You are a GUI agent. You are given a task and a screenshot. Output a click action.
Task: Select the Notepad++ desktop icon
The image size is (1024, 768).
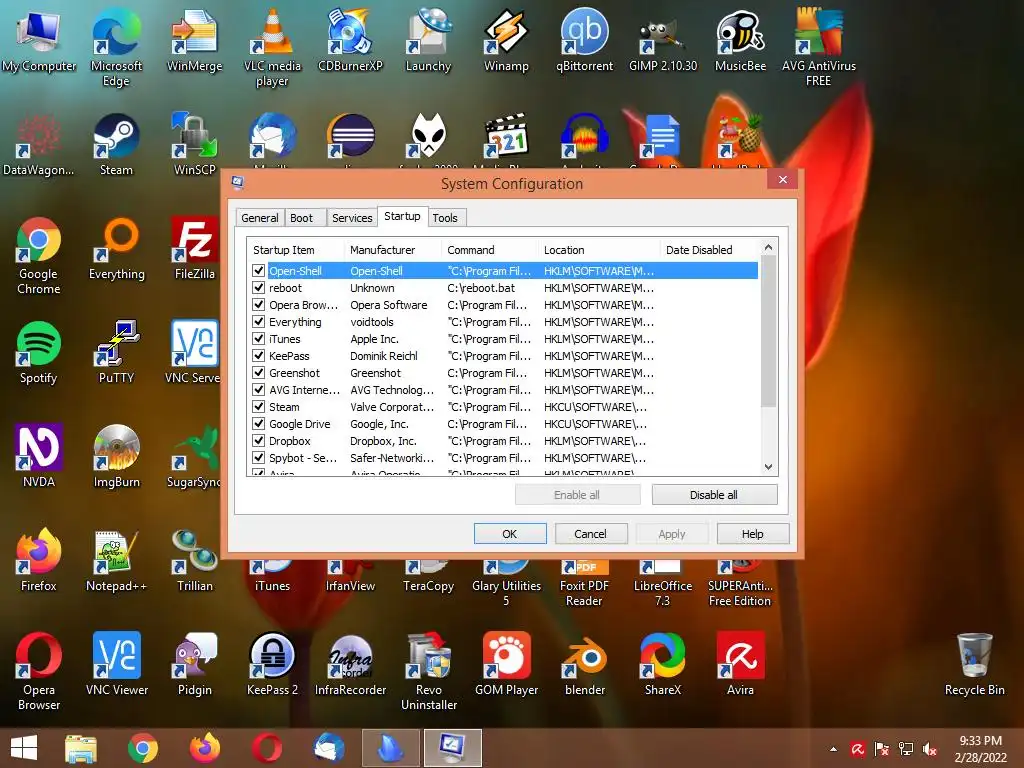pyautogui.click(x=116, y=560)
